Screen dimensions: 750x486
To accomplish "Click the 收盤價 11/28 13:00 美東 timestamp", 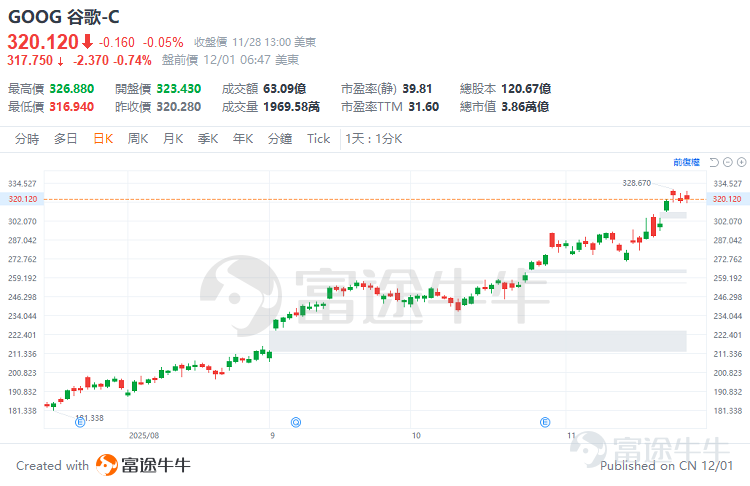I will (255, 43).
